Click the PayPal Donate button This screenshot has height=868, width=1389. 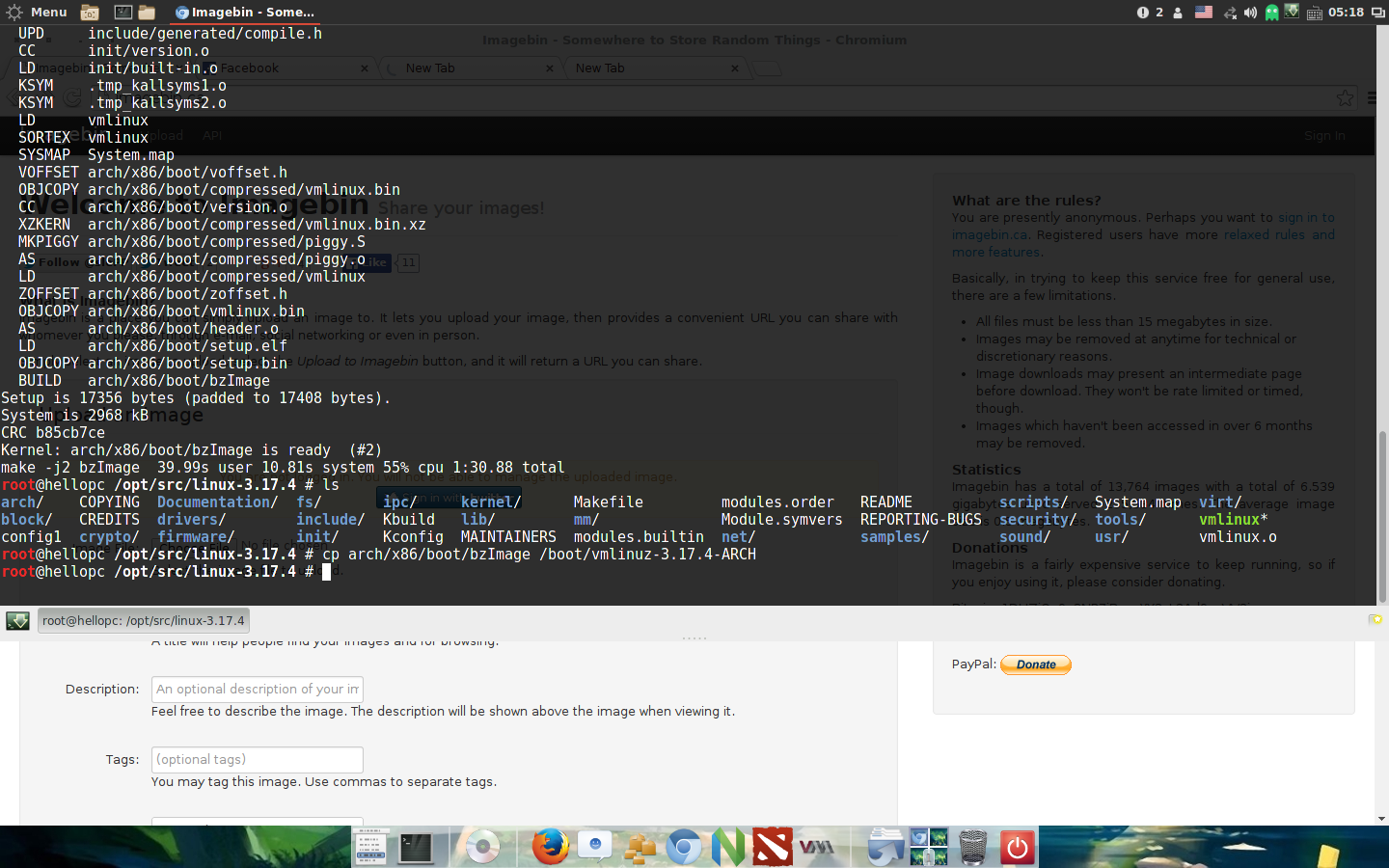click(1036, 665)
